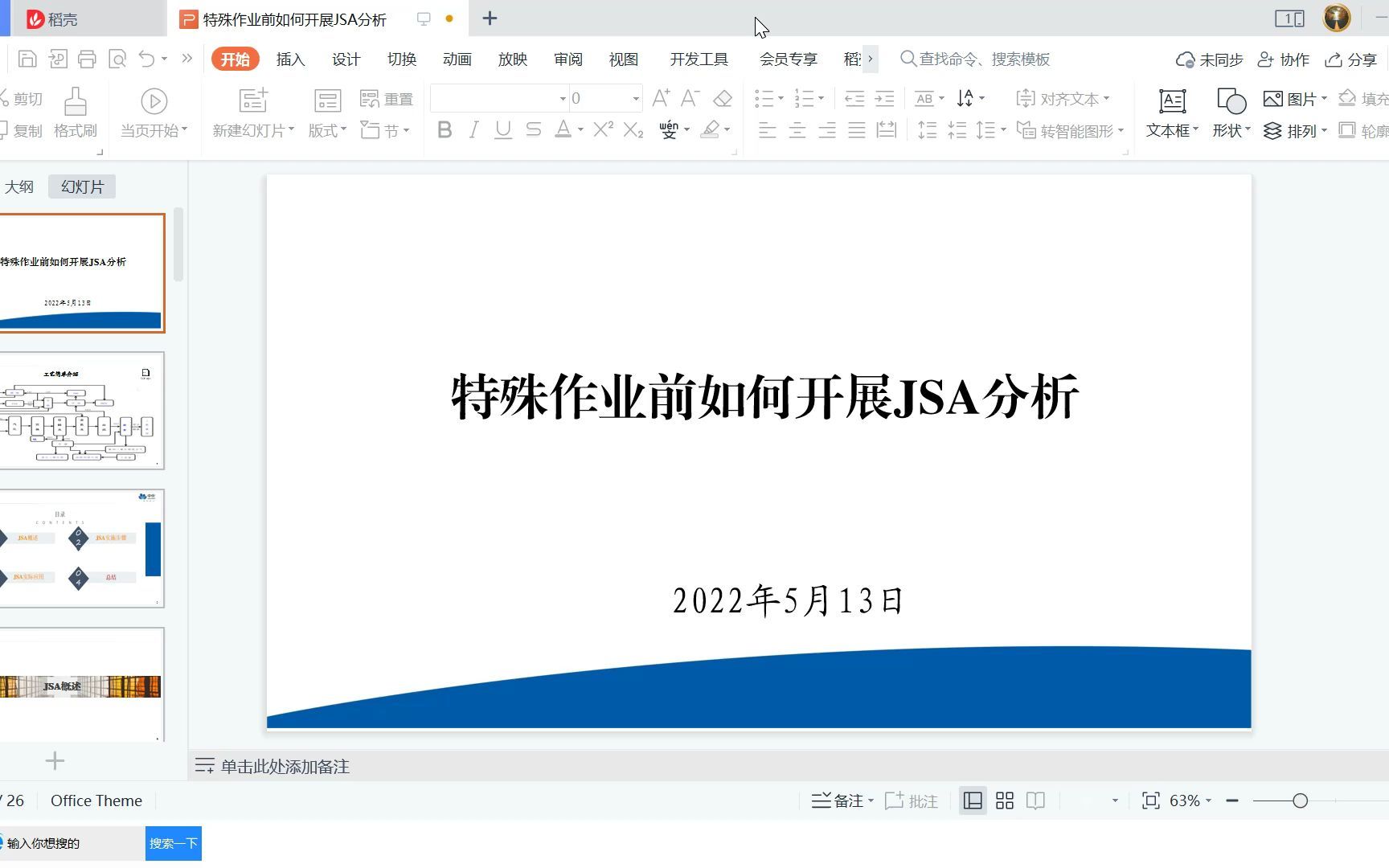Toggle Strikethrough formatting
The width and height of the screenshot is (1389, 868).
pyautogui.click(x=533, y=129)
